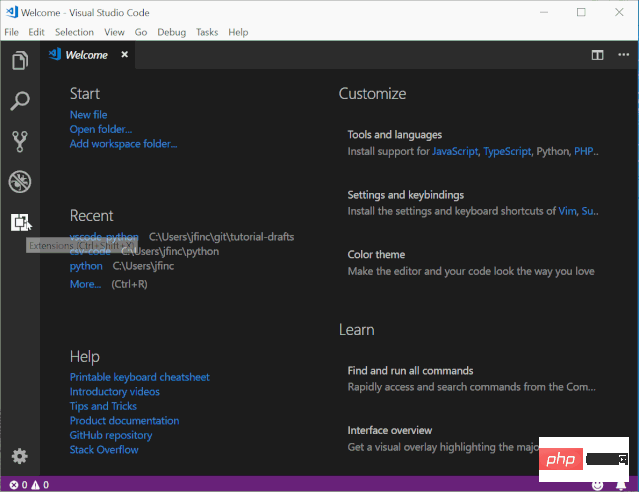Install TypeScript support link

tap(507, 152)
